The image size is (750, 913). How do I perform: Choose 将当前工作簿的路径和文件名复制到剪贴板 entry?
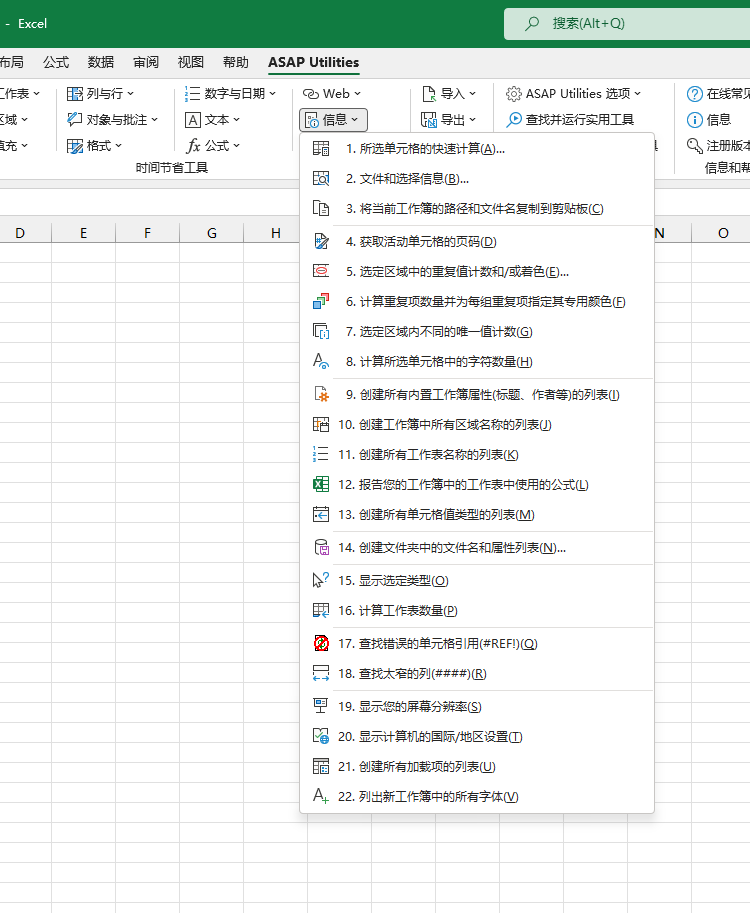coord(477,209)
